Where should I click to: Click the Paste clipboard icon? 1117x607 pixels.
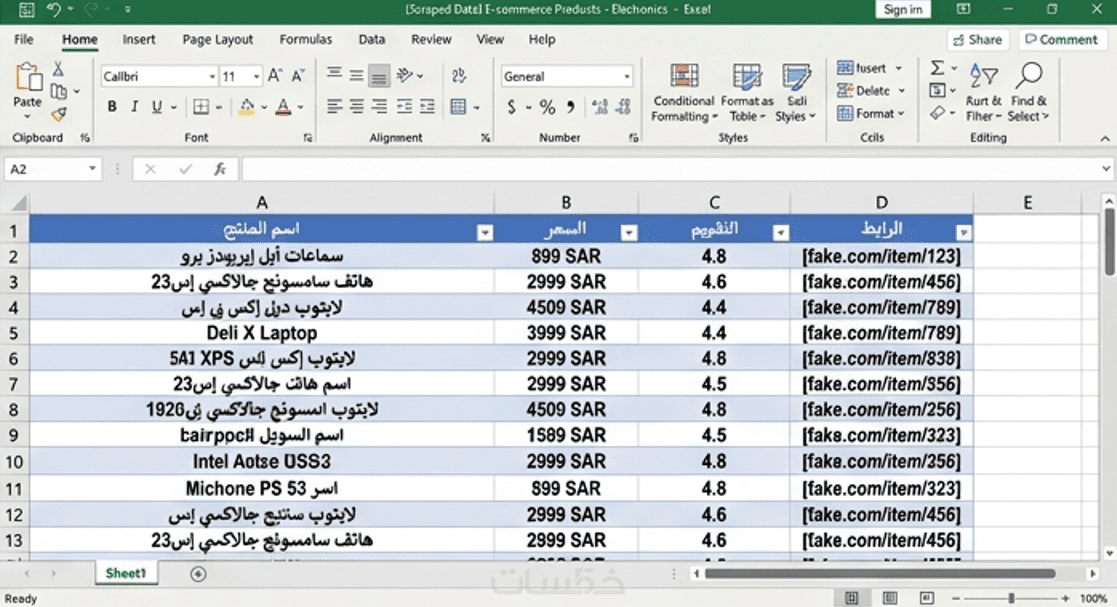(x=28, y=78)
